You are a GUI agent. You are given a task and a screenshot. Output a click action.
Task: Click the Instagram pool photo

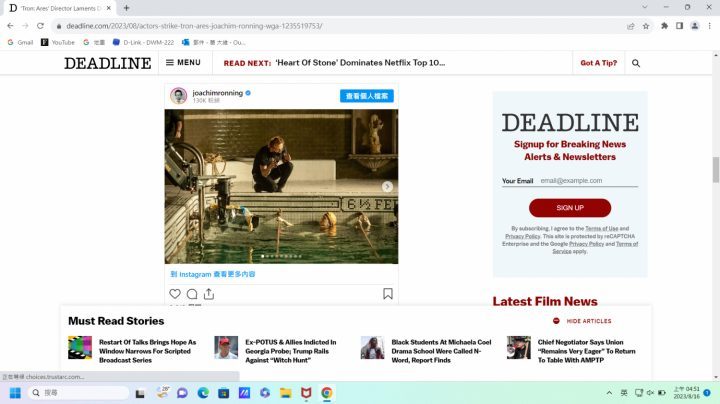click(281, 186)
